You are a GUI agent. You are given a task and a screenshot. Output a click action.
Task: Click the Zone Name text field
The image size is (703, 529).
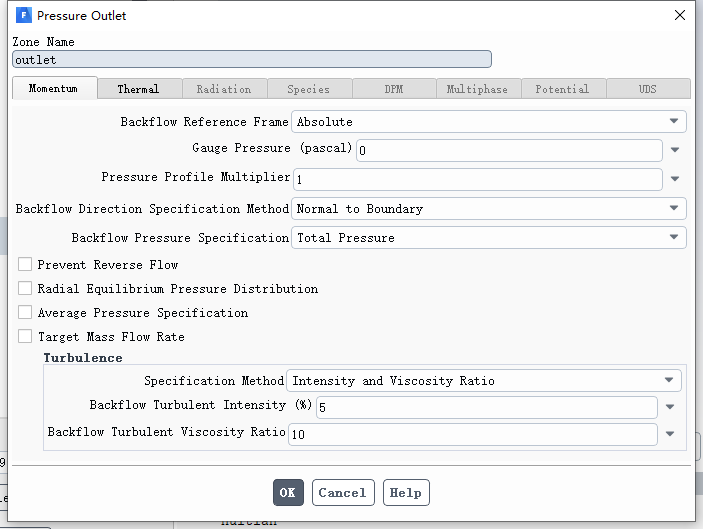click(x=252, y=59)
